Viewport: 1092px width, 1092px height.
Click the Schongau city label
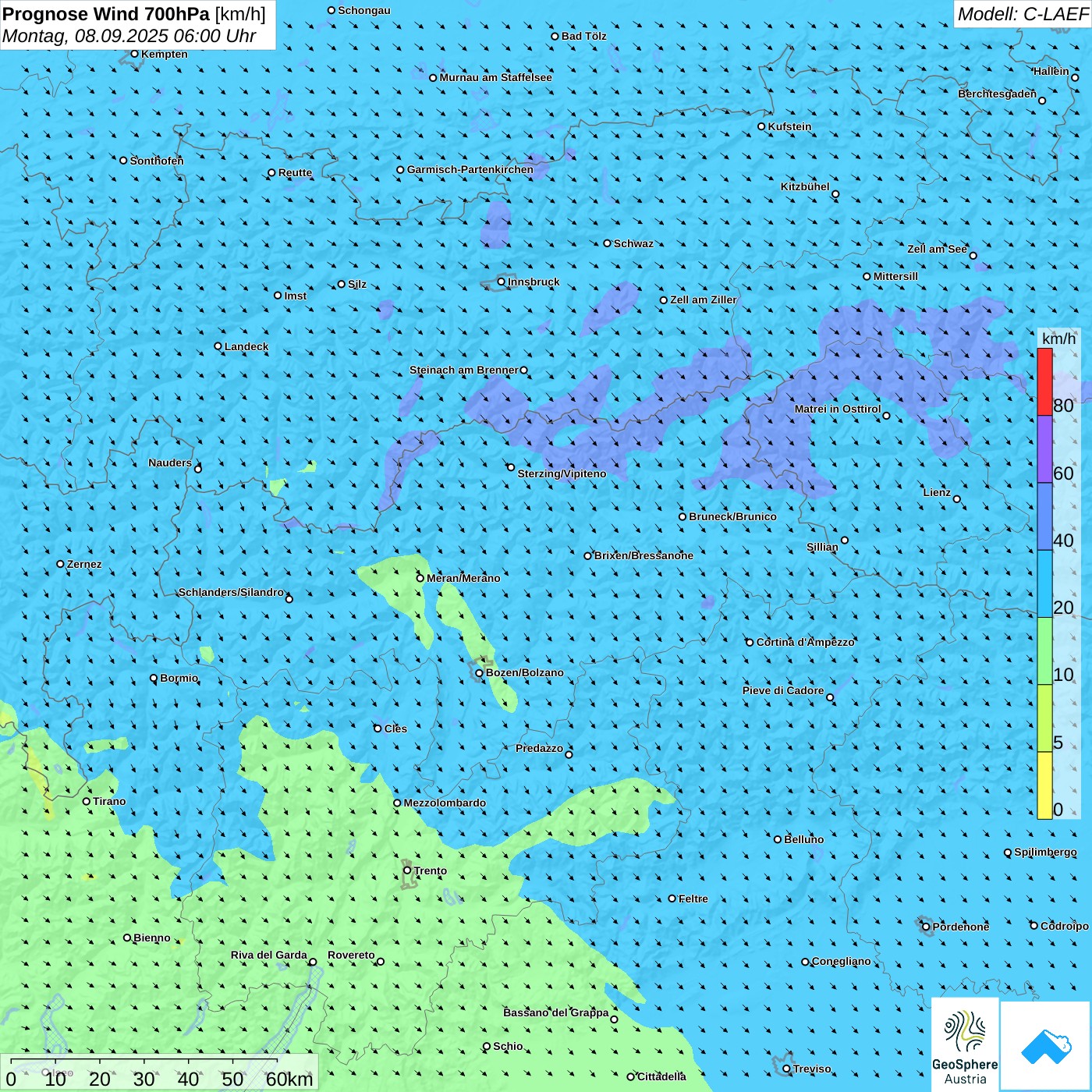point(364,10)
